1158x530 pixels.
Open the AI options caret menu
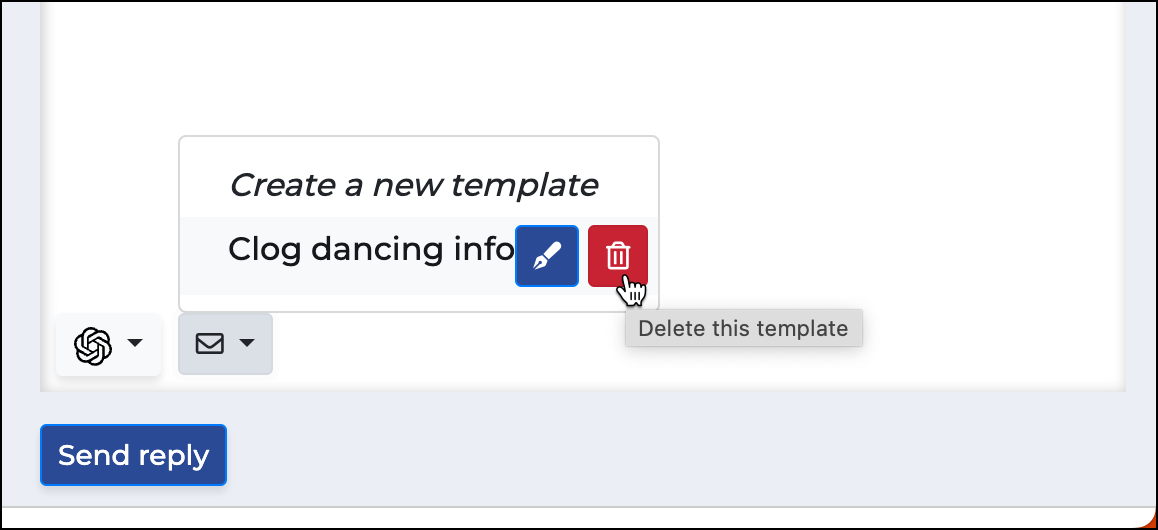coord(135,343)
